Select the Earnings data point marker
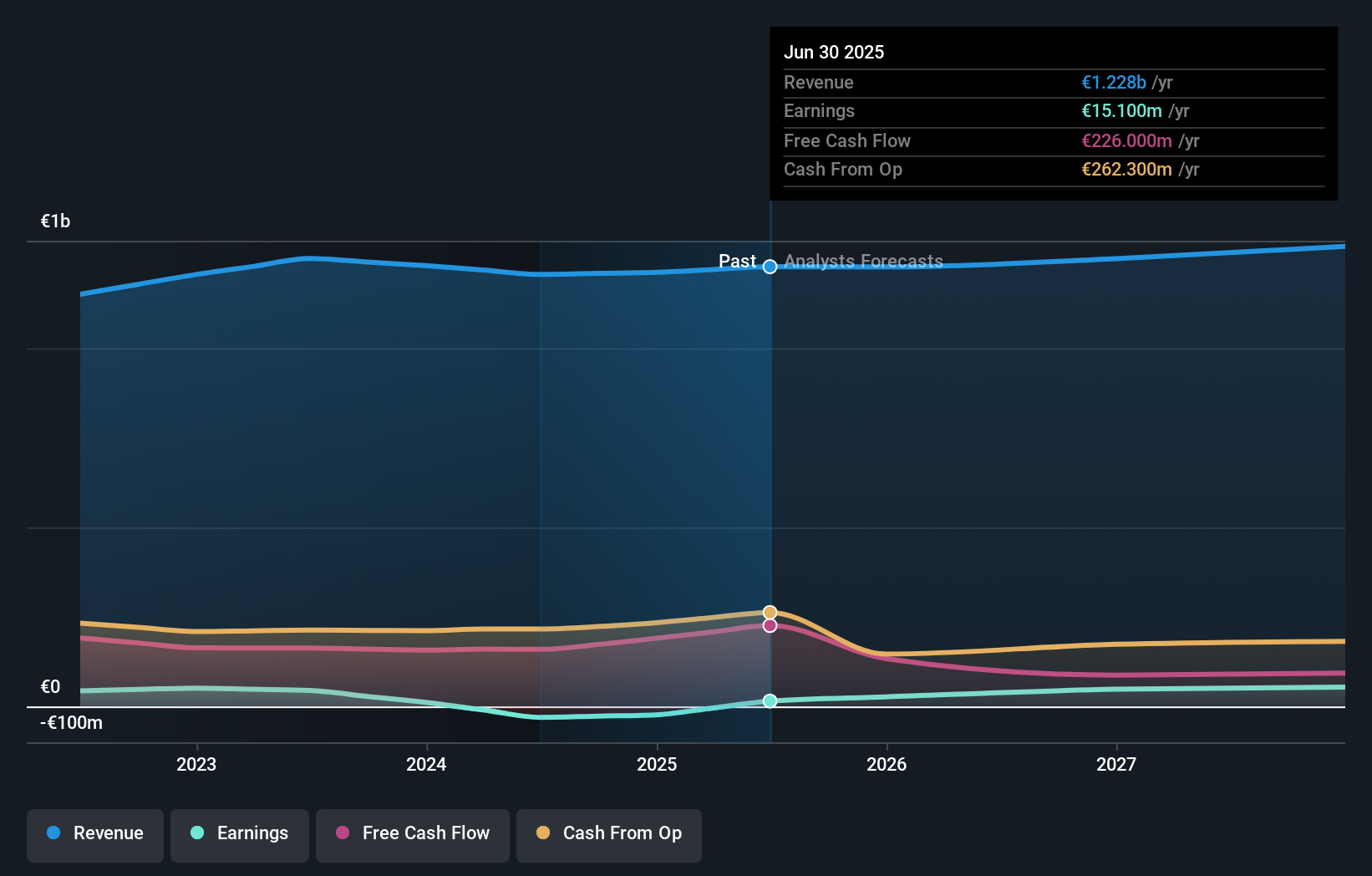This screenshot has width=1372, height=876. 770,700
